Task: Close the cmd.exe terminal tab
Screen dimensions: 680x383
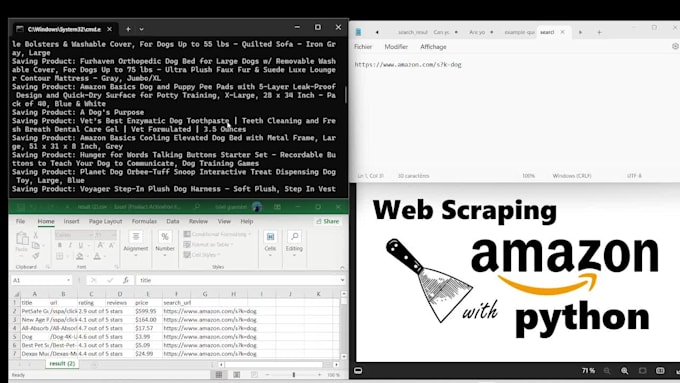Action: (x=109, y=29)
